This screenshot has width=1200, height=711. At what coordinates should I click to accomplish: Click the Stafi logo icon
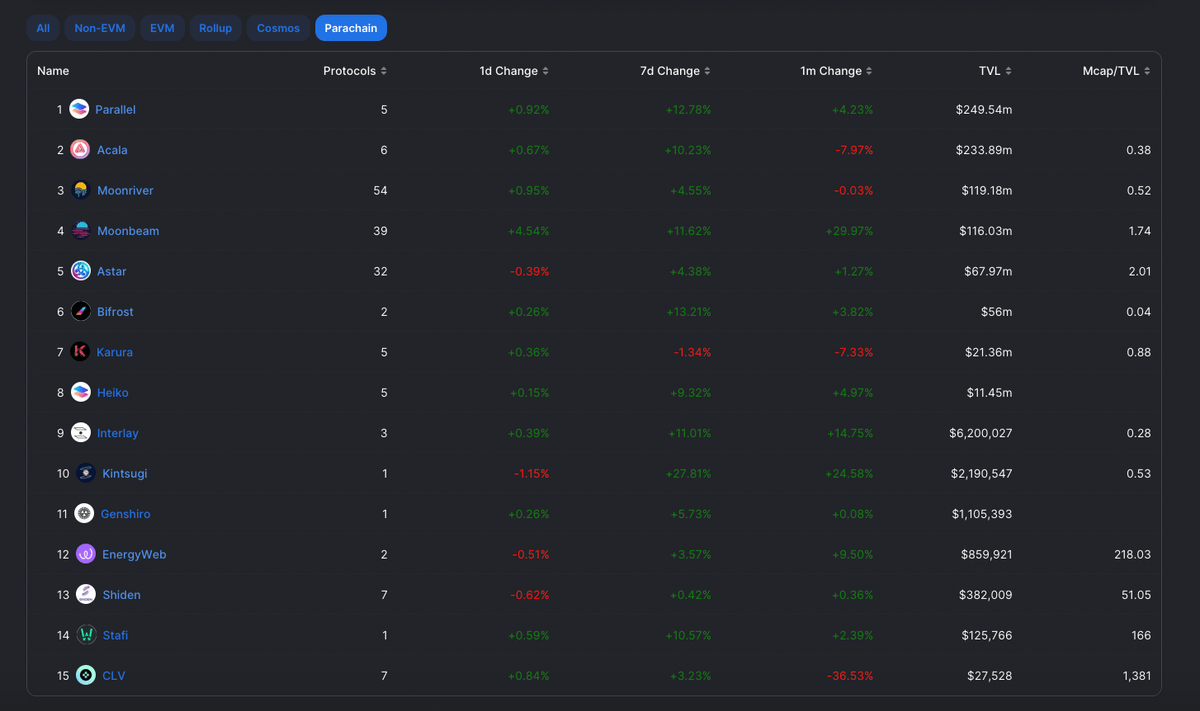tap(86, 635)
